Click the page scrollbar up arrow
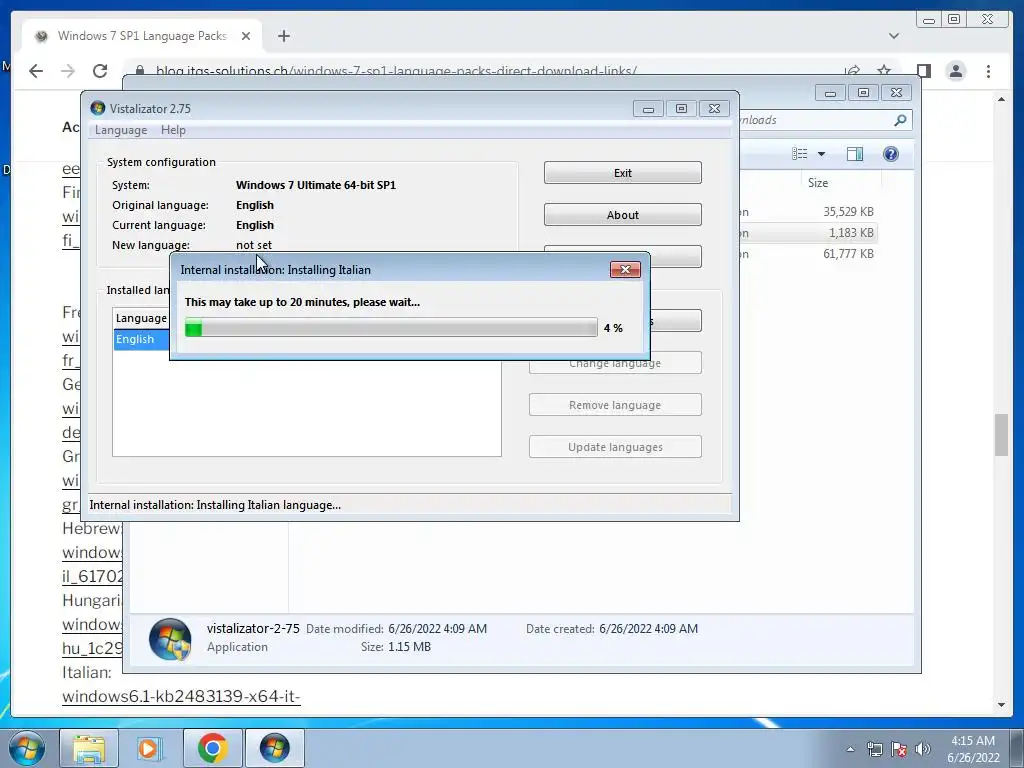1024x768 pixels. pyautogui.click(x=1001, y=99)
